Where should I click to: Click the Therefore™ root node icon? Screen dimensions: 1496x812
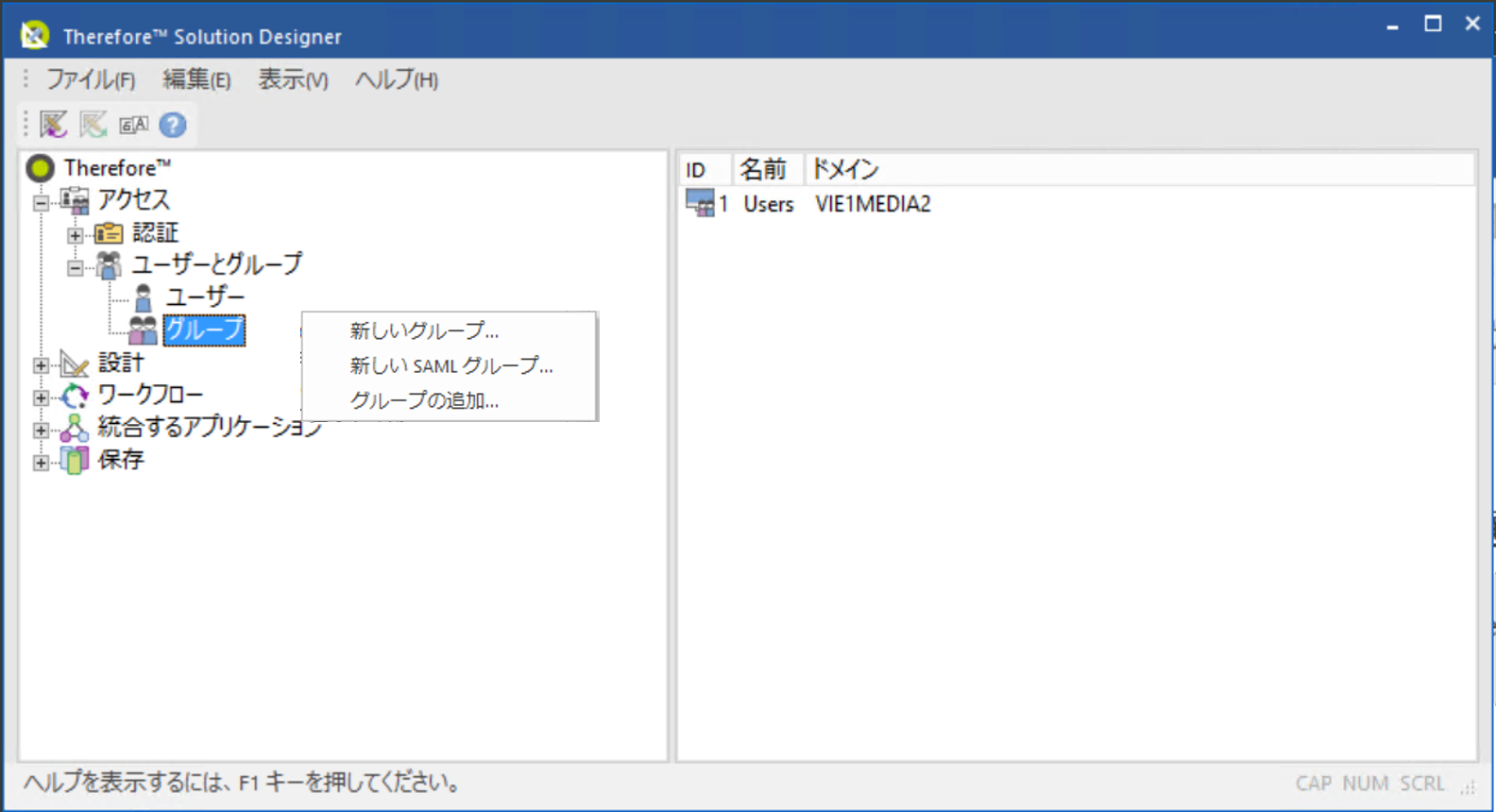tap(41, 168)
